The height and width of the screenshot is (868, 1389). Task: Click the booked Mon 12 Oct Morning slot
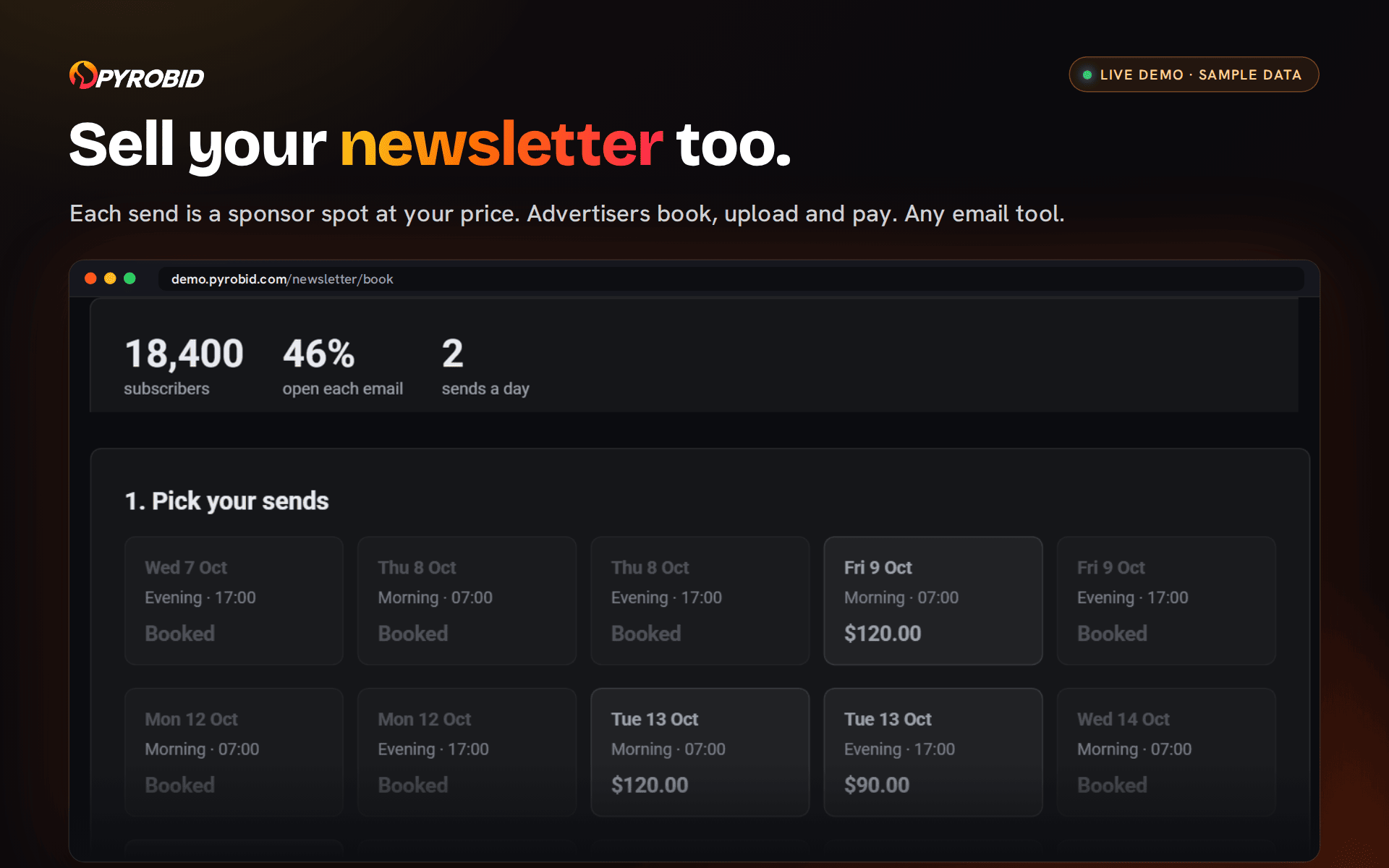[234, 752]
